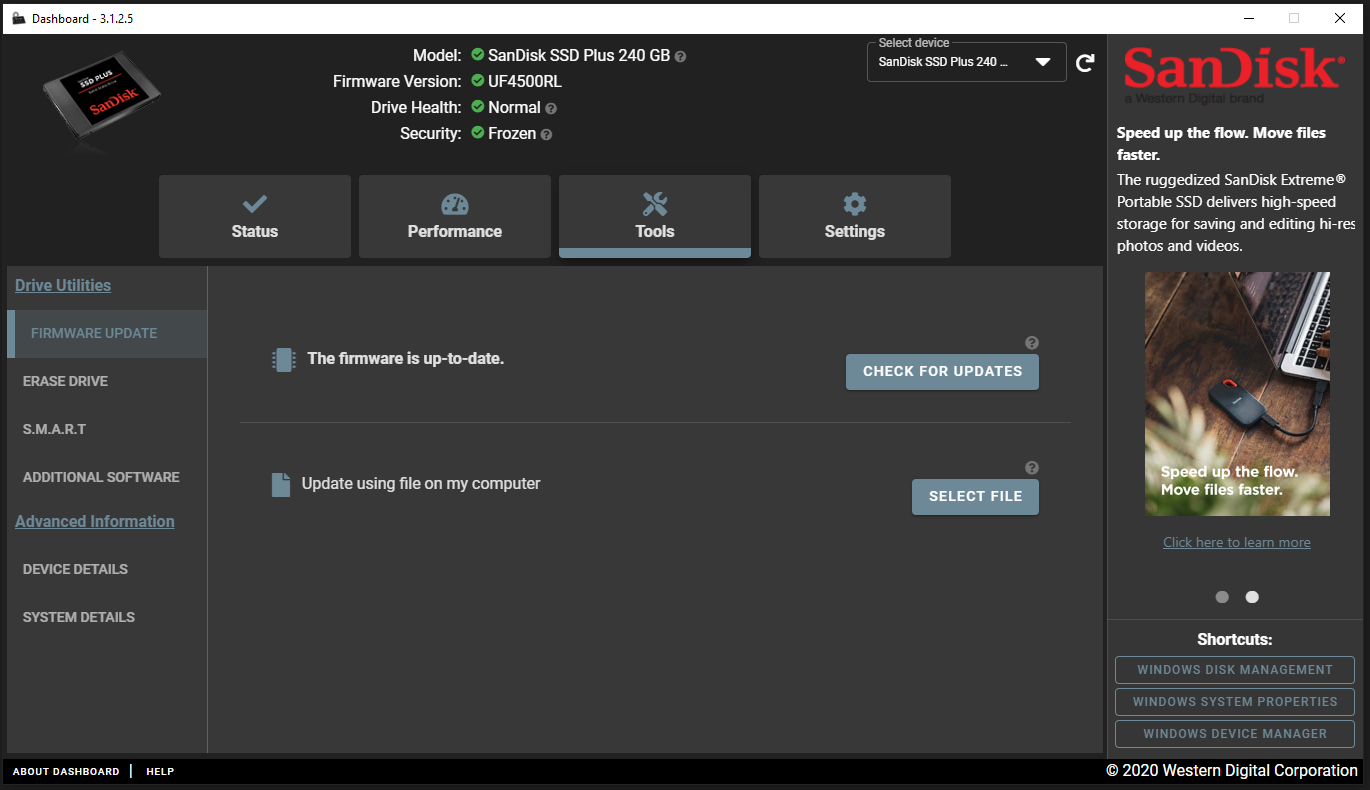This screenshot has height=790, width=1370.
Task: Switch to the Status tab
Action: 255,217
